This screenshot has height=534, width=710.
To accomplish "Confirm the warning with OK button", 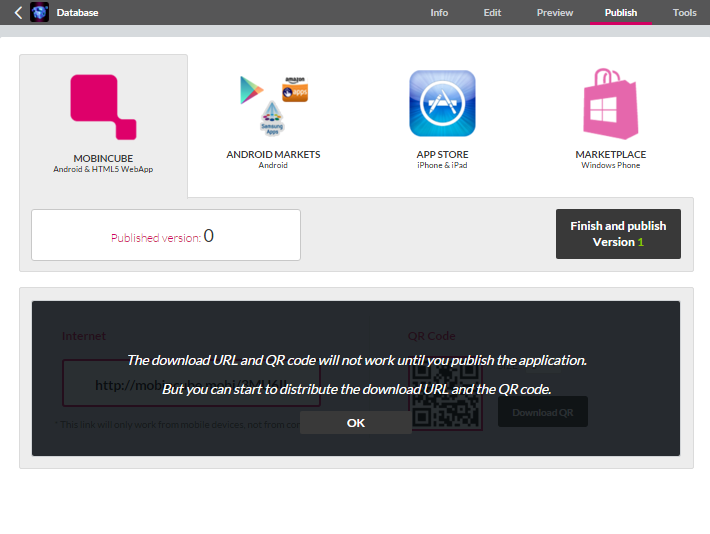I will (356, 423).
